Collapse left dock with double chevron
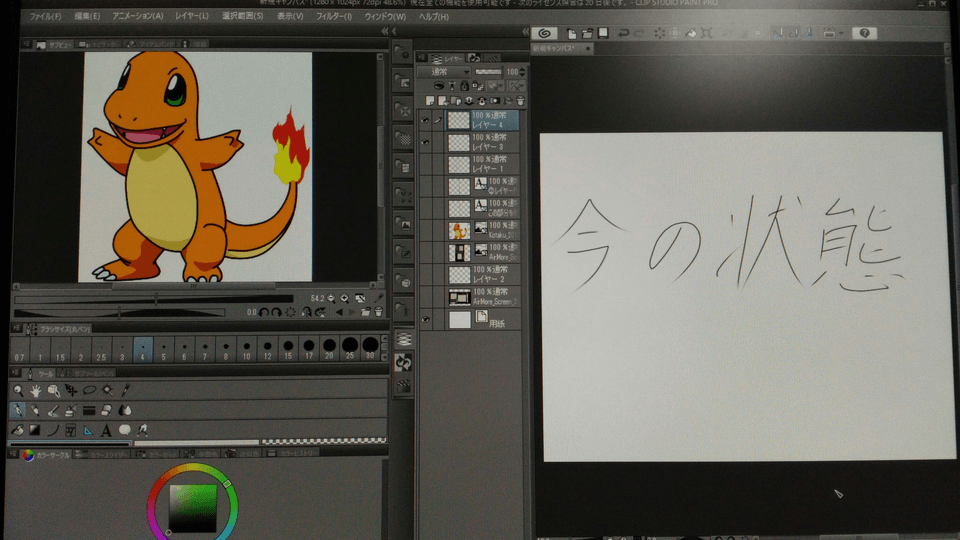 pyautogui.click(x=384, y=31)
